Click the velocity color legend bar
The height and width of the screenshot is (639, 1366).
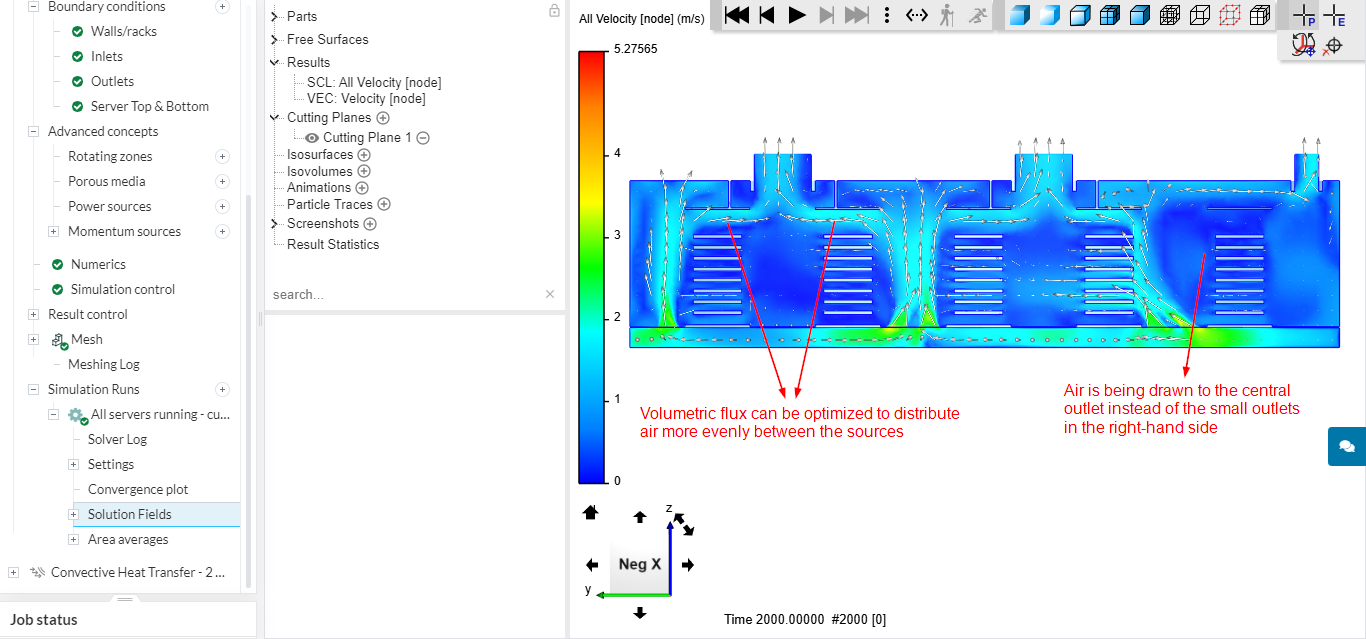(592, 266)
